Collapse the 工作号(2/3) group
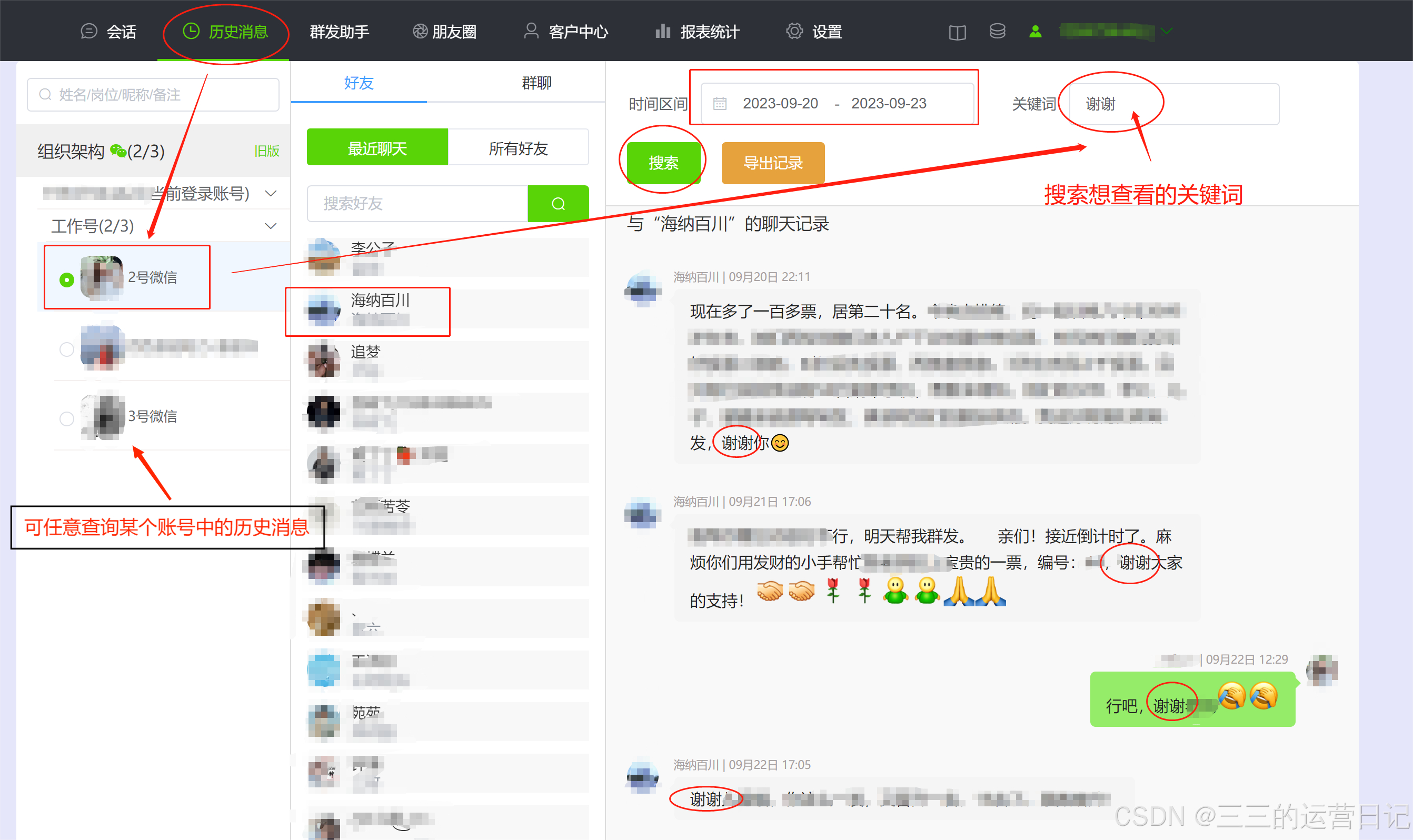The width and height of the screenshot is (1413, 840). pos(271,226)
